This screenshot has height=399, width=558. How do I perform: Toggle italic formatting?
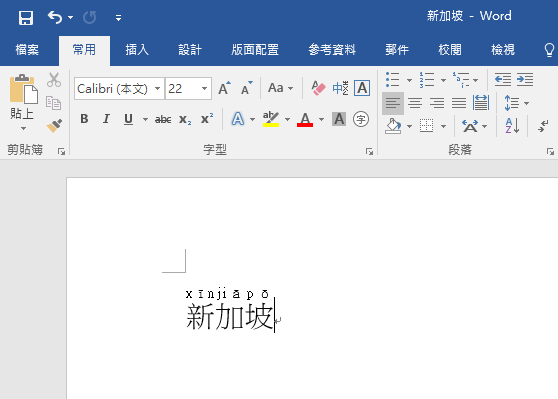[106, 119]
